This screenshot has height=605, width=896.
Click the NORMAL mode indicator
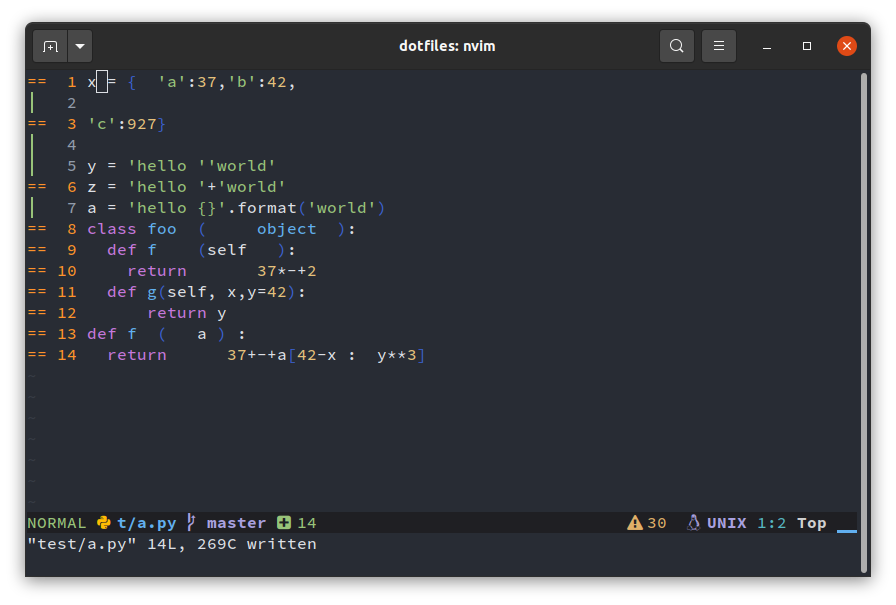pos(57,522)
